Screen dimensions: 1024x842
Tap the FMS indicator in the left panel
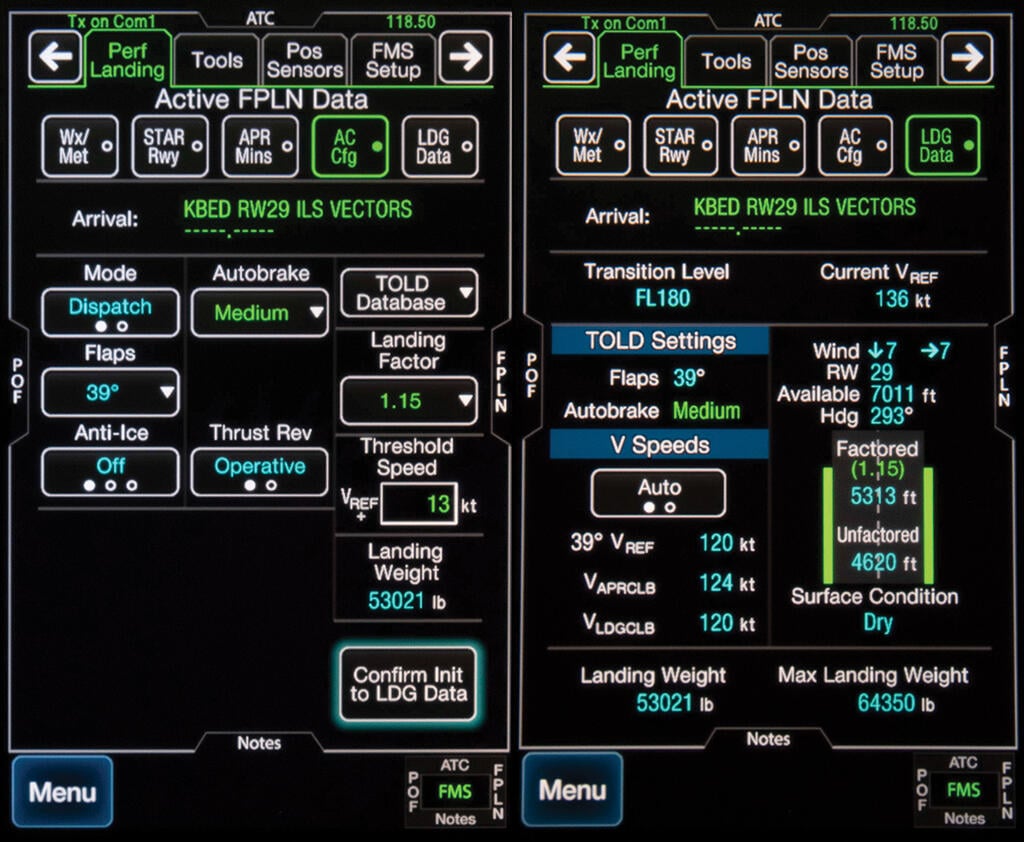click(x=455, y=792)
